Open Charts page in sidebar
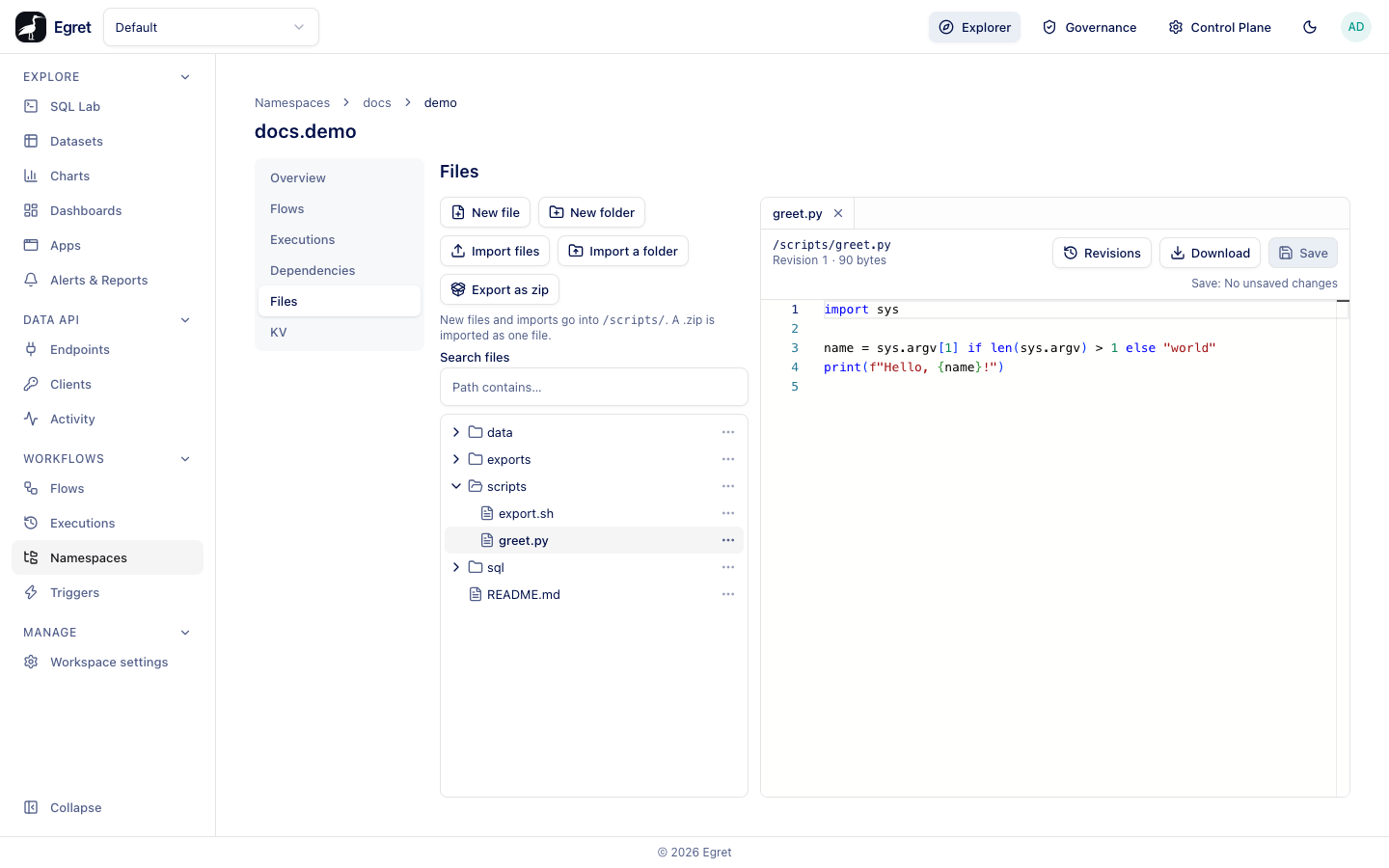Viewport: 1389px width, 868px height. click(x=107, y=176)
